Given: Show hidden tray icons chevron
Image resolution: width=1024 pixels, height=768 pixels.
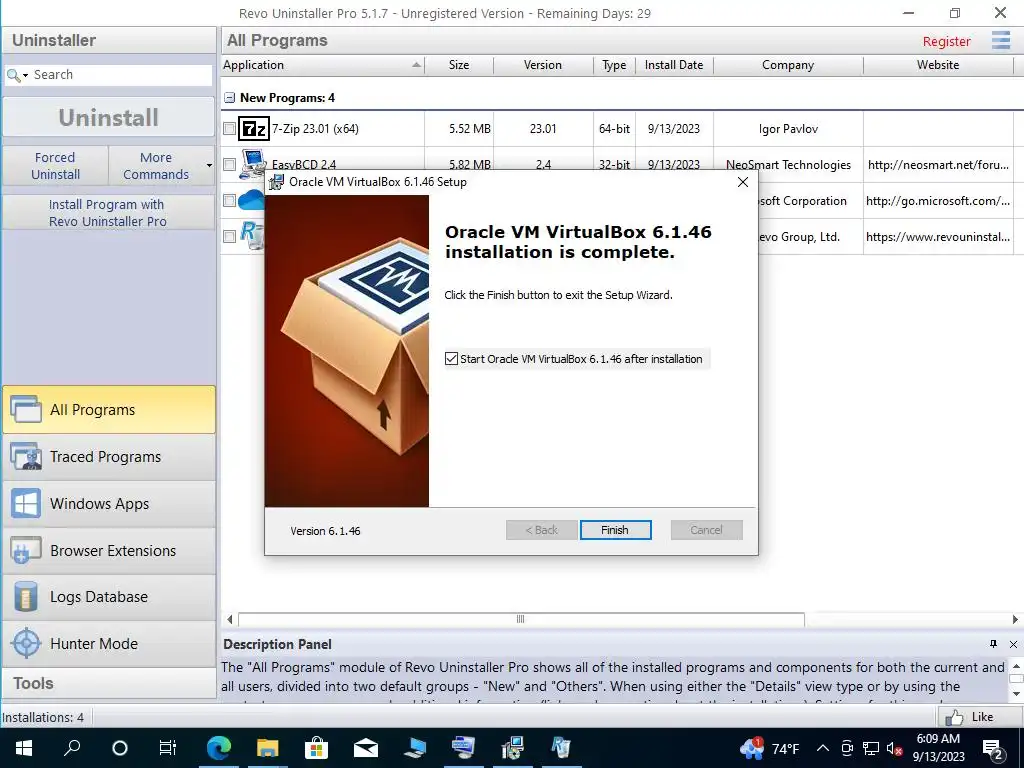Looking at the screenshot, I should coord(823,748).
